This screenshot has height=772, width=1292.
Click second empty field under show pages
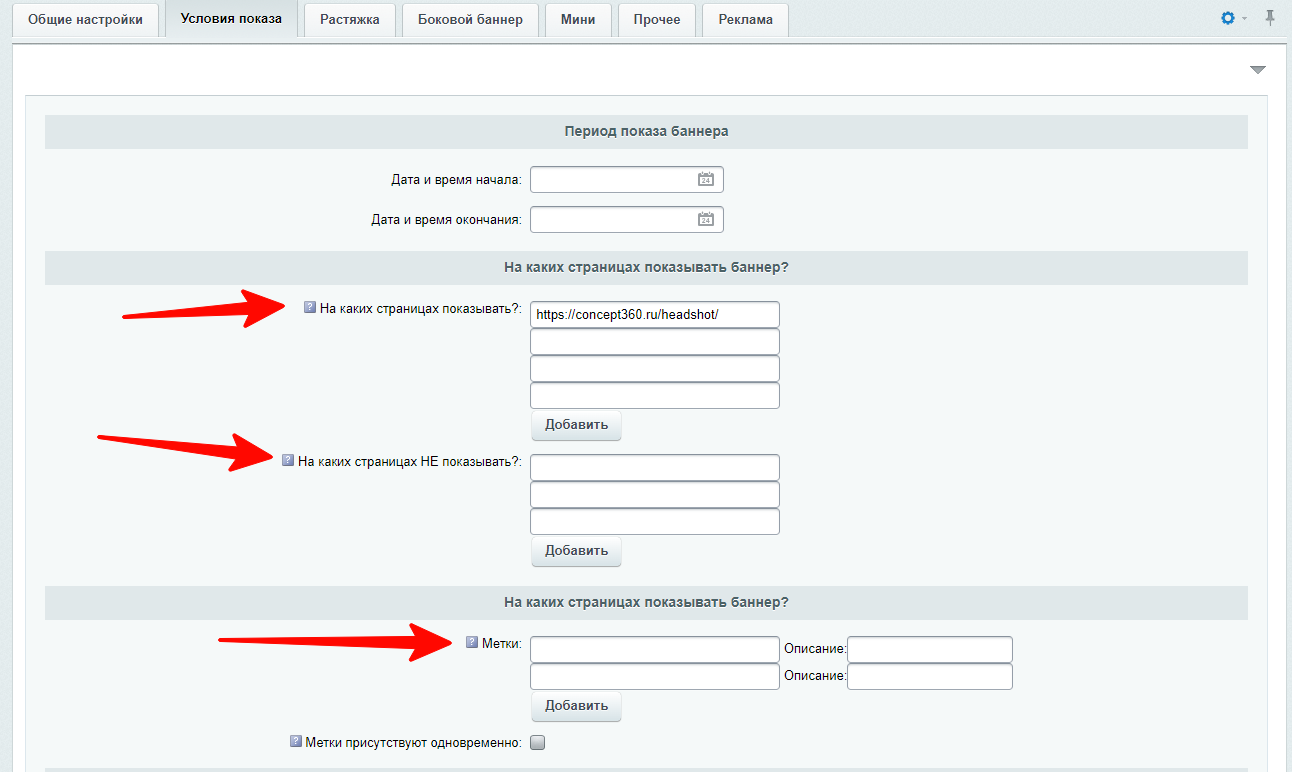coord(655,368)
